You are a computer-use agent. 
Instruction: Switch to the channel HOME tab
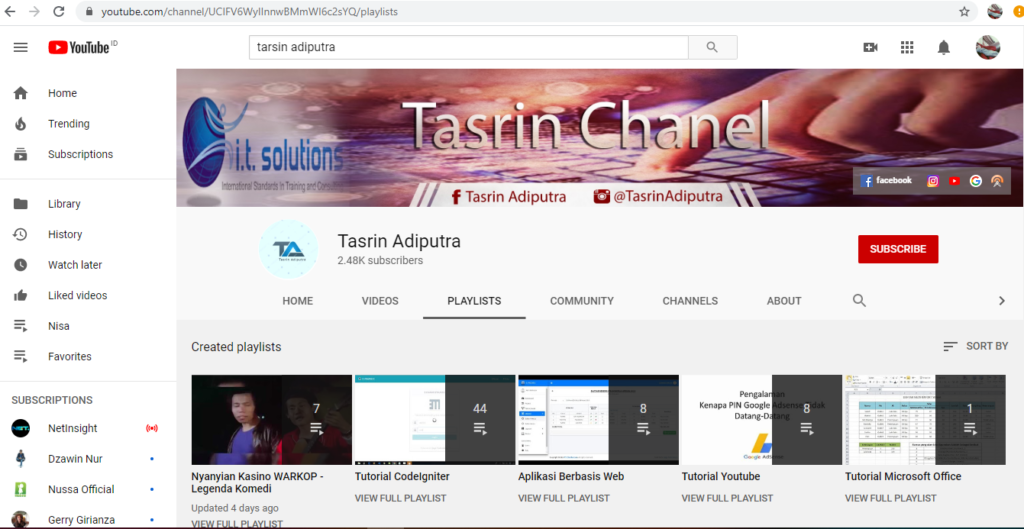pos(298,301)
